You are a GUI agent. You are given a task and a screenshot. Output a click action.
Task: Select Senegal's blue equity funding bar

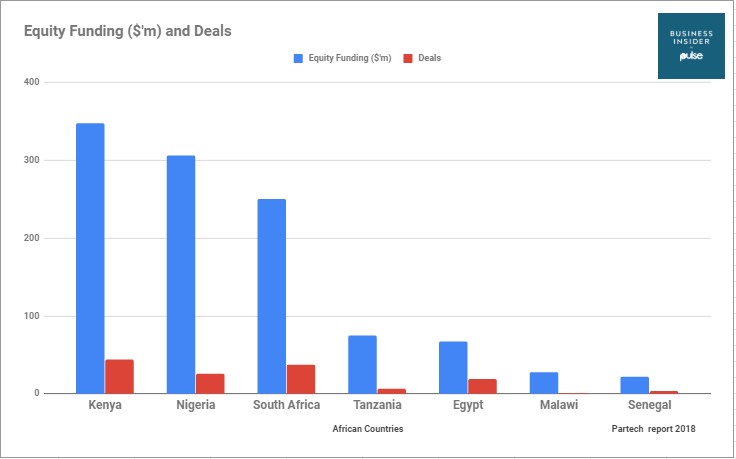[x=635, y=385]
